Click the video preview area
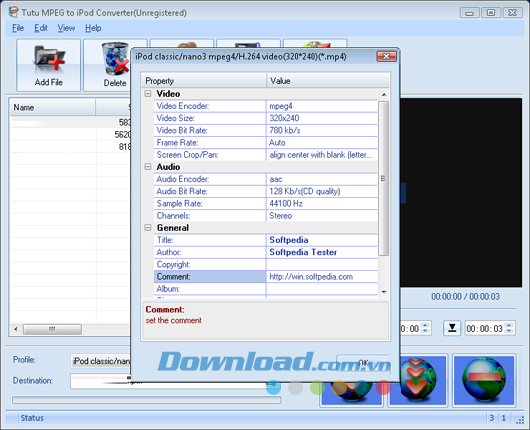This screenshot has height=430, width=530. click(461, 193)
